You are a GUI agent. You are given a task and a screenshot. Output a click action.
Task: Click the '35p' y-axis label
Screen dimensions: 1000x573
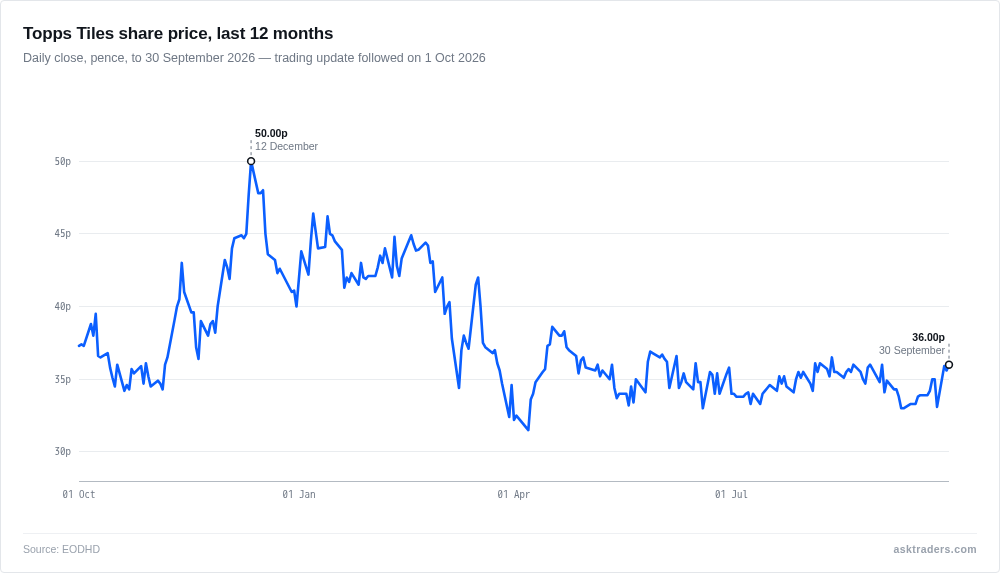click(62, 379)
